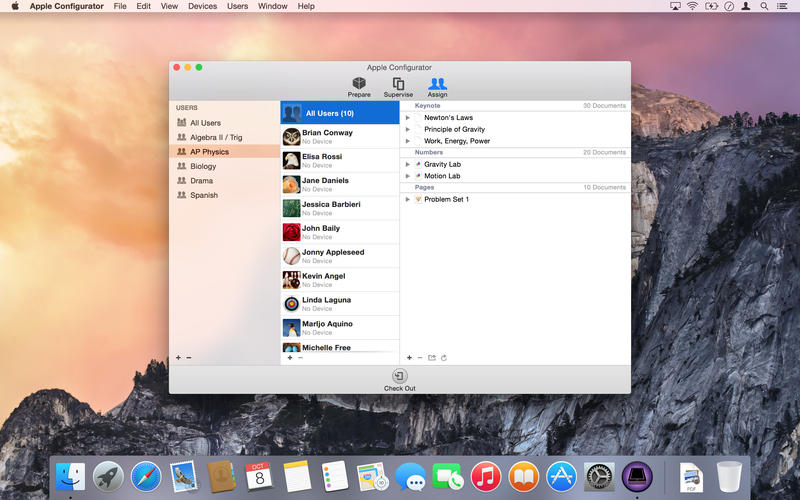Click Brian Conway's avatar thumbnail
800x500 pixels.
[291, 137]
